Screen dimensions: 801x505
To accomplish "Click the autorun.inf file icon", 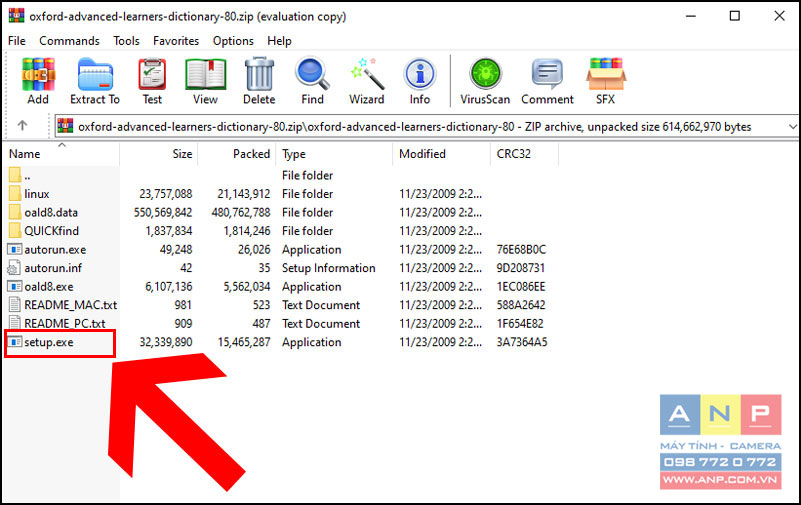I will (14, 268).
